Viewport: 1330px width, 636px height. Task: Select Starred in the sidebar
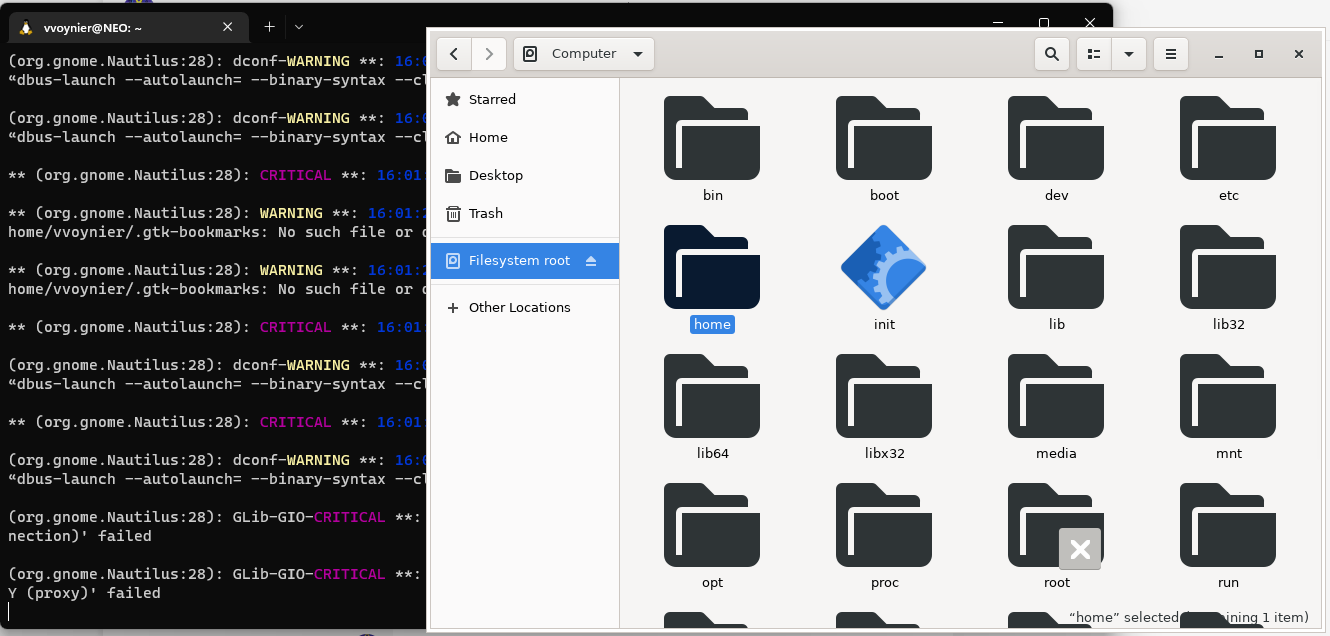[490, 99]
